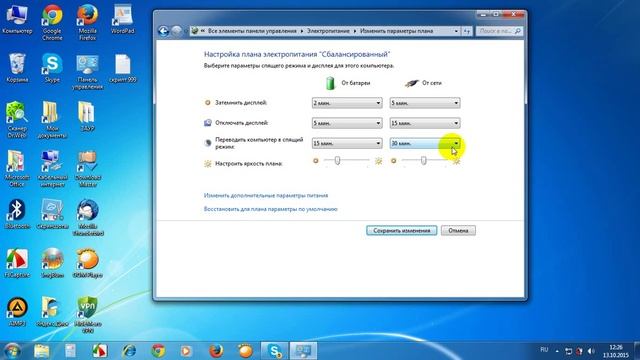Go back with the blue arrow button

(163, 31)
